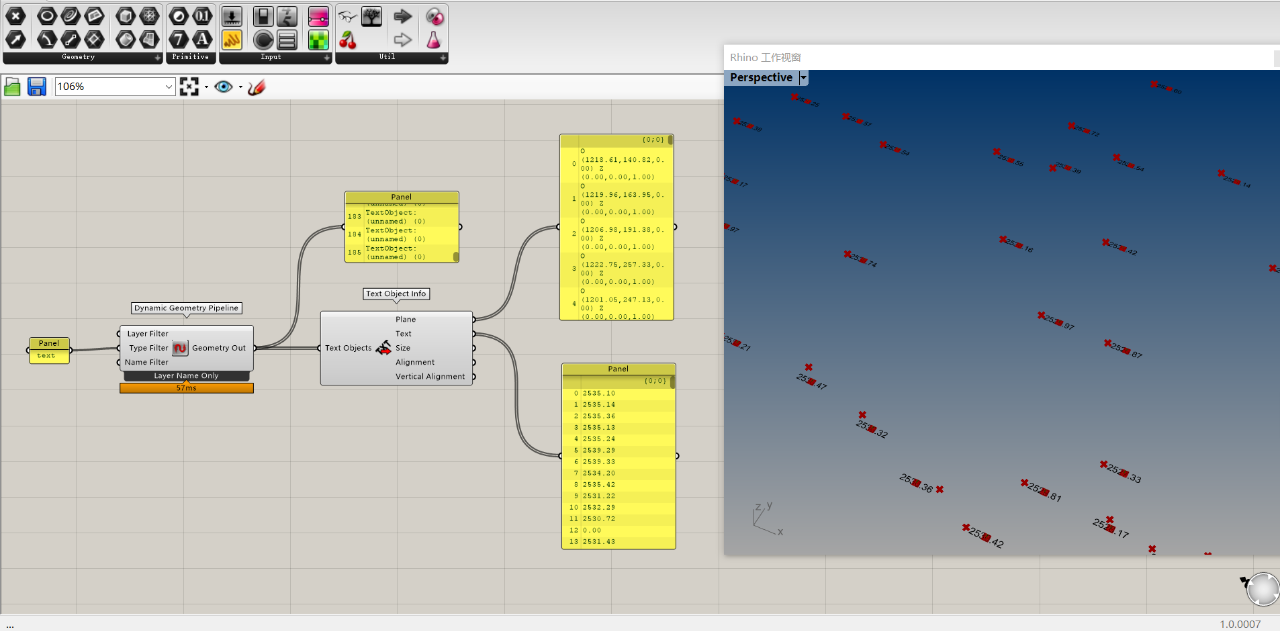
Task: Save document with the blue floppy icon
Action: tap(37, 87)
